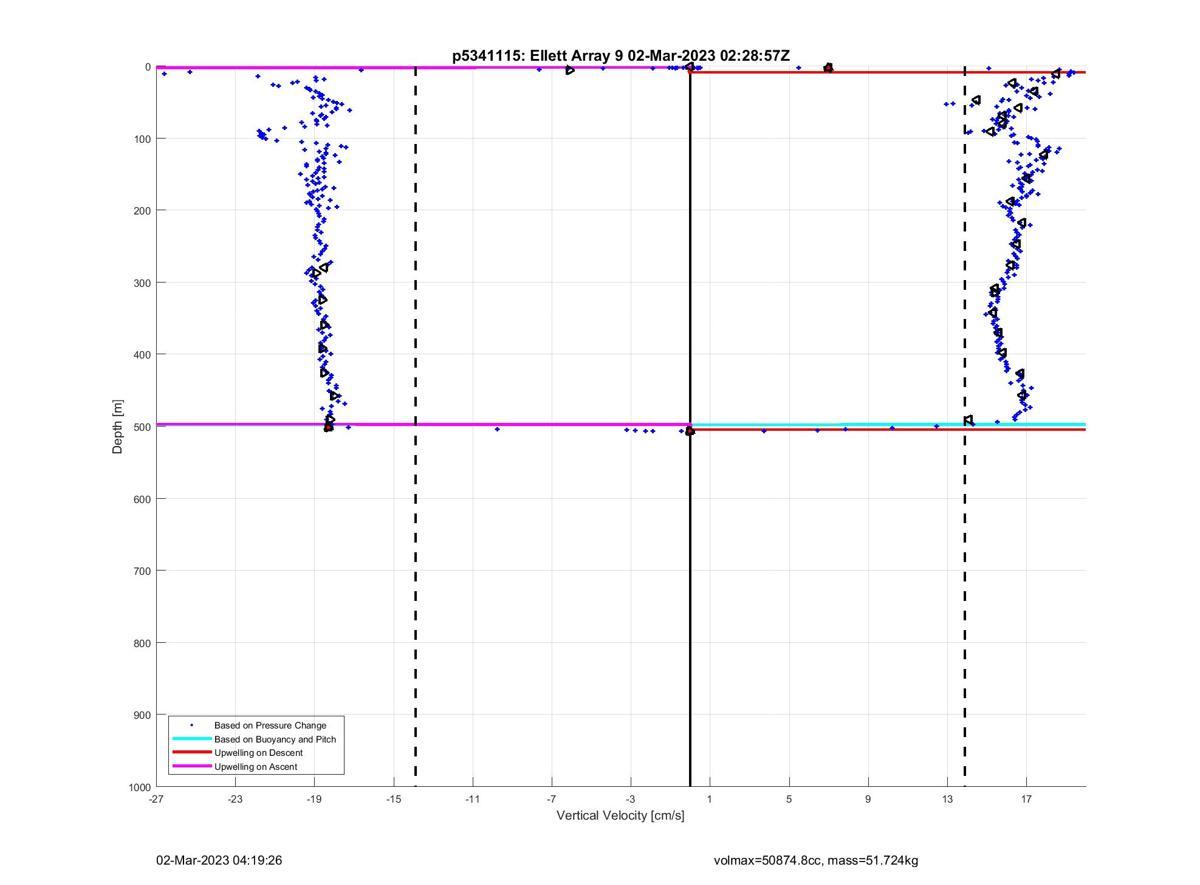Click y-axis tick label '1000'
Image resolution: width=1200 pixels, height=885 pixels.
click(139, 787)
